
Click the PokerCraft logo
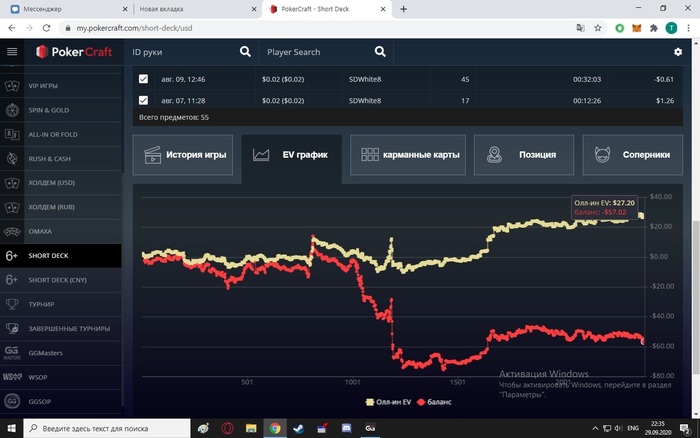tap(74, 52)
